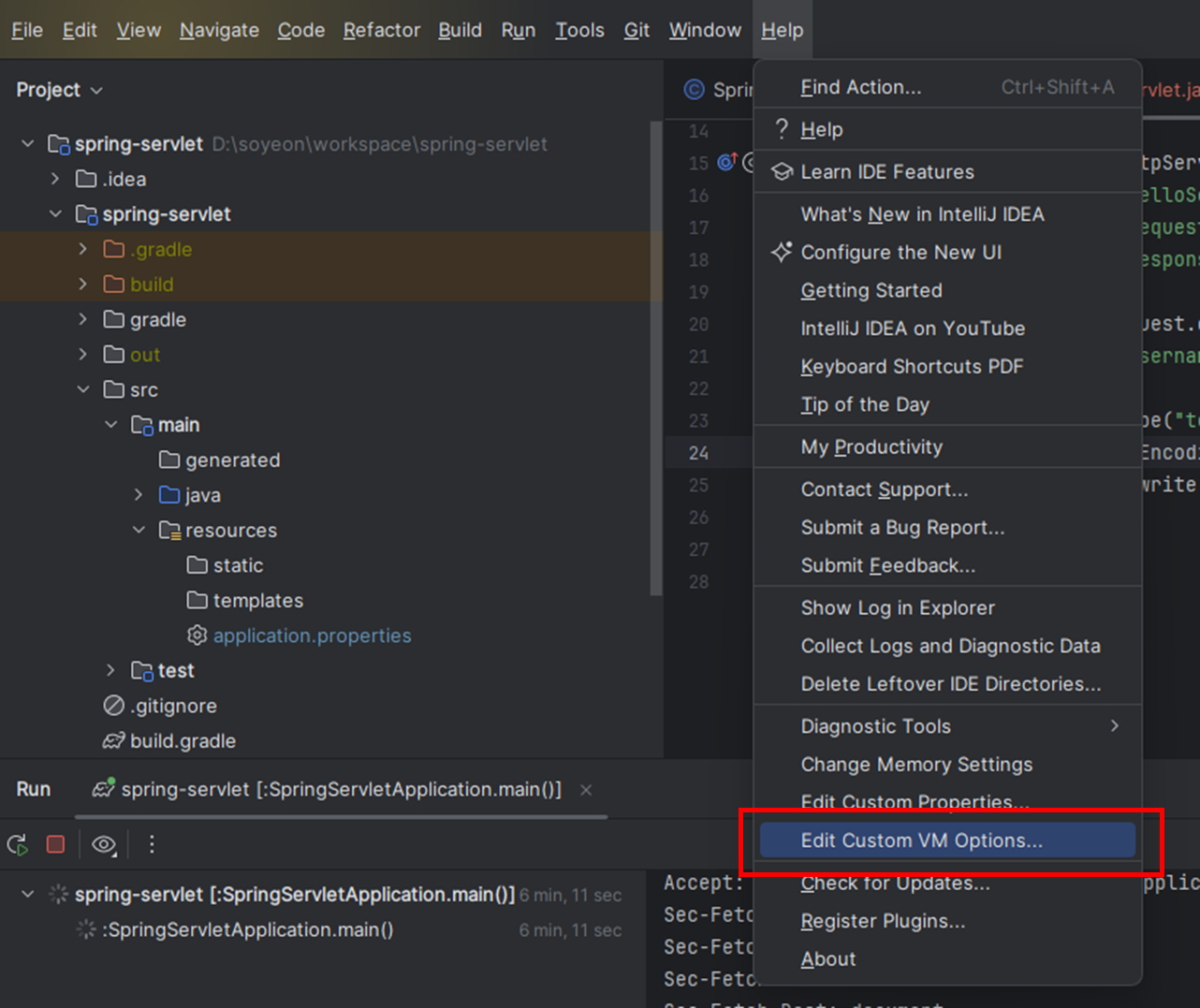
Task: Select Collect Logs and Diagnostic Data
Action: [x=947, y=646]
